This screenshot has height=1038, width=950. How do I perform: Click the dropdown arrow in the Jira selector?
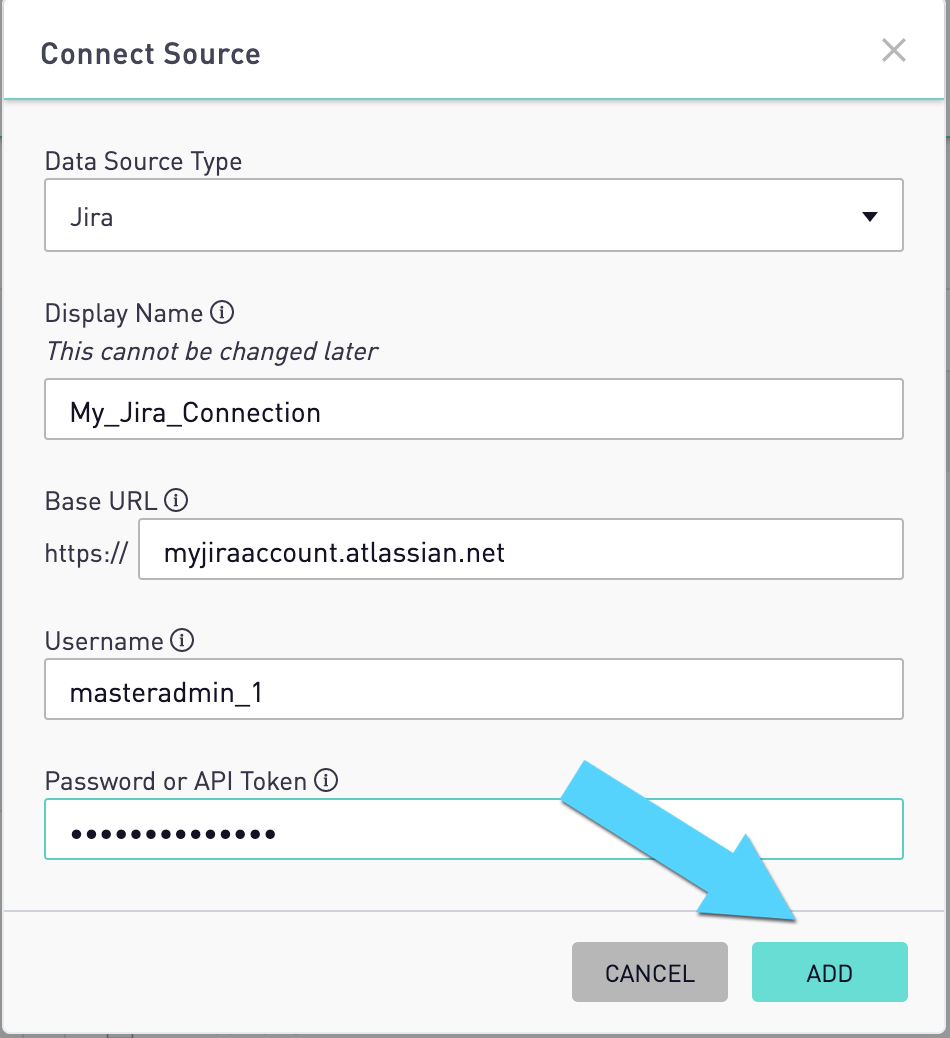click(x=870, y=216)
